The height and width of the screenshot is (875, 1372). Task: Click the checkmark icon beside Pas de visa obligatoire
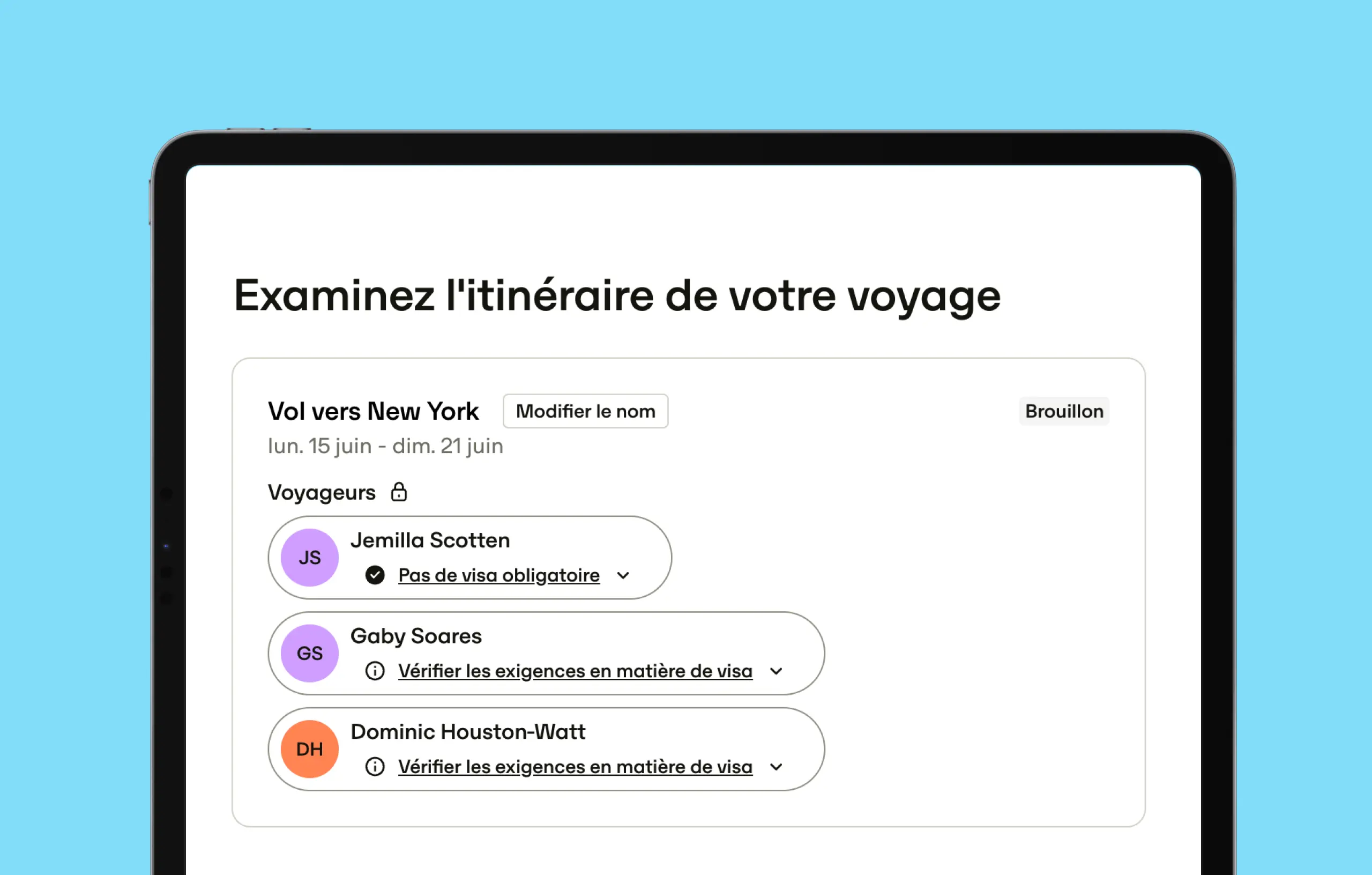point(375,575)
